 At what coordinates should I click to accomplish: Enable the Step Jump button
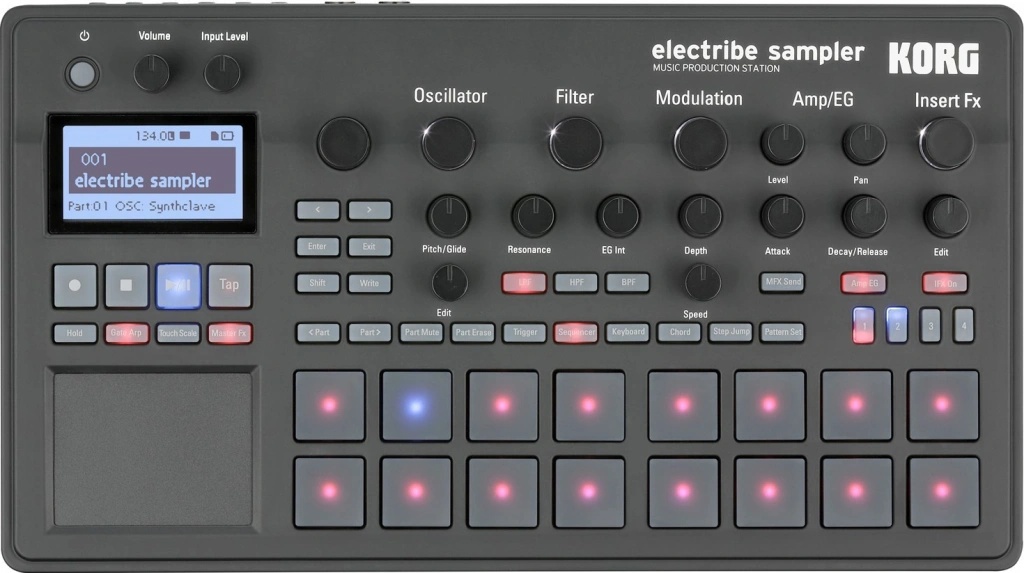pyautogui.click(x=731, y=332)
